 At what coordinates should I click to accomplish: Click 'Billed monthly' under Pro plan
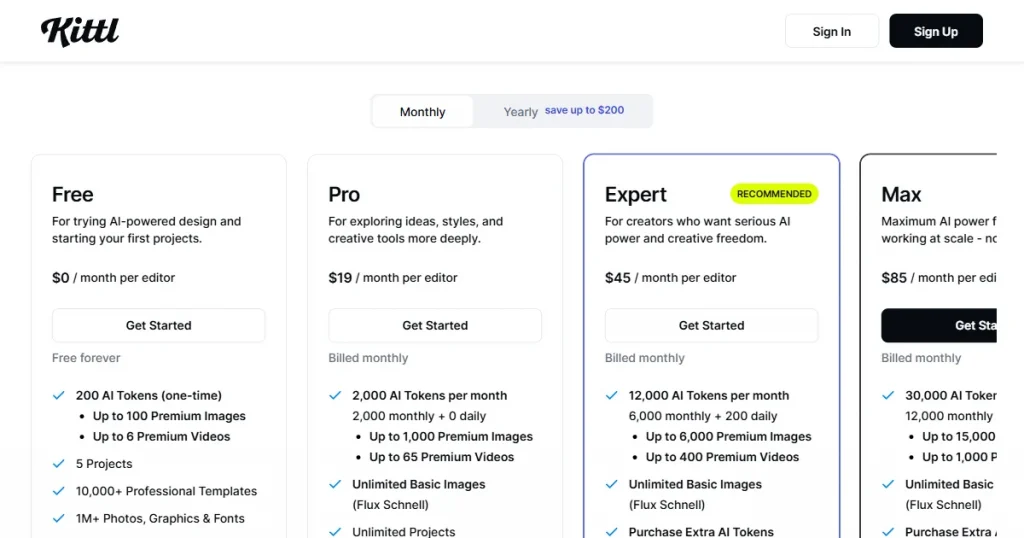click(x=368, y=358)
